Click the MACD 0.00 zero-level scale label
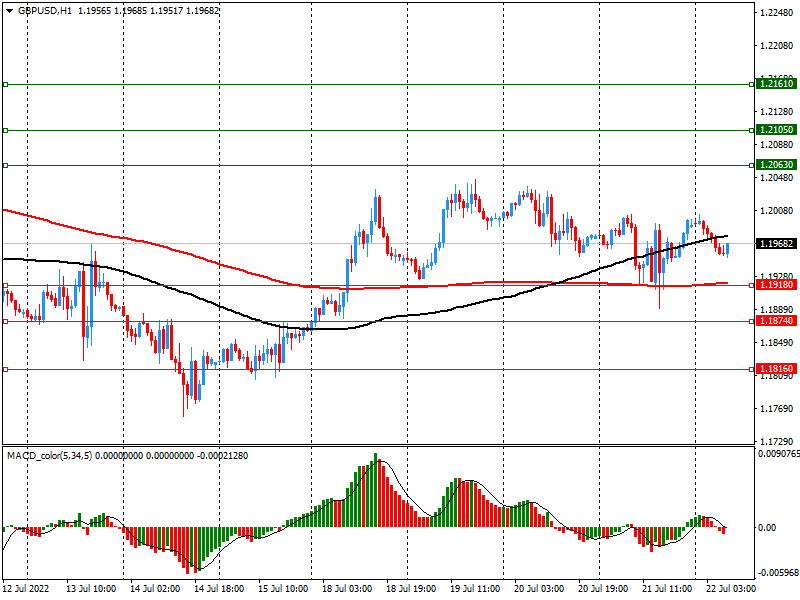800x600 pixels. (x=768, y=528)
